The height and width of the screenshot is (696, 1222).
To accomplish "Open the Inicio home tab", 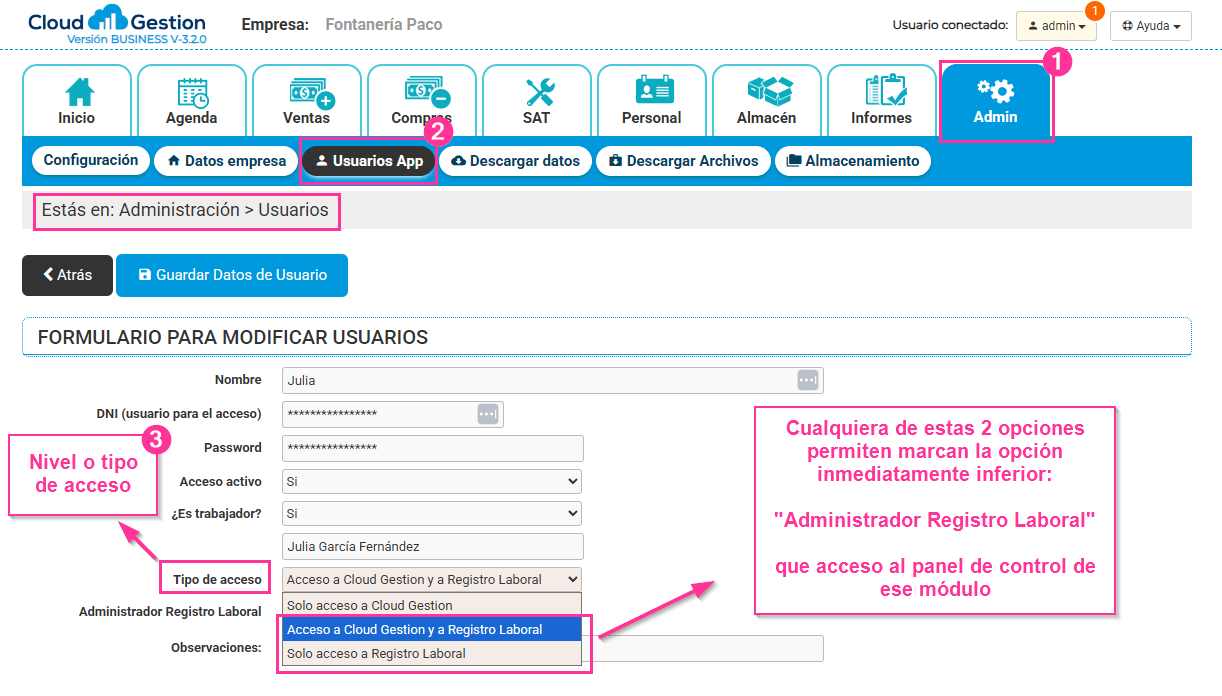I will click(x=77, y=101).
